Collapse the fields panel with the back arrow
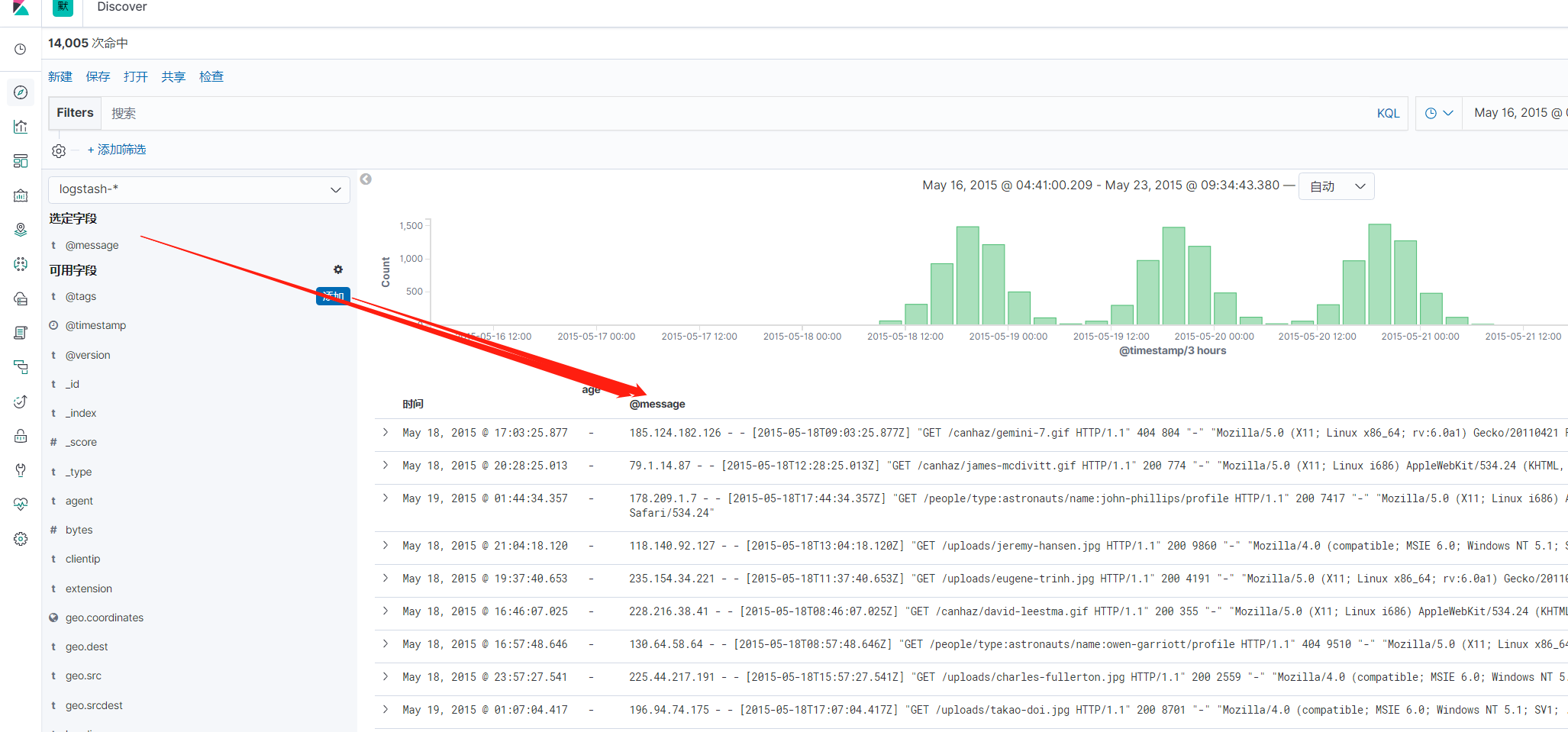Viewport: 1568px width, 732px height. point(366,179)
